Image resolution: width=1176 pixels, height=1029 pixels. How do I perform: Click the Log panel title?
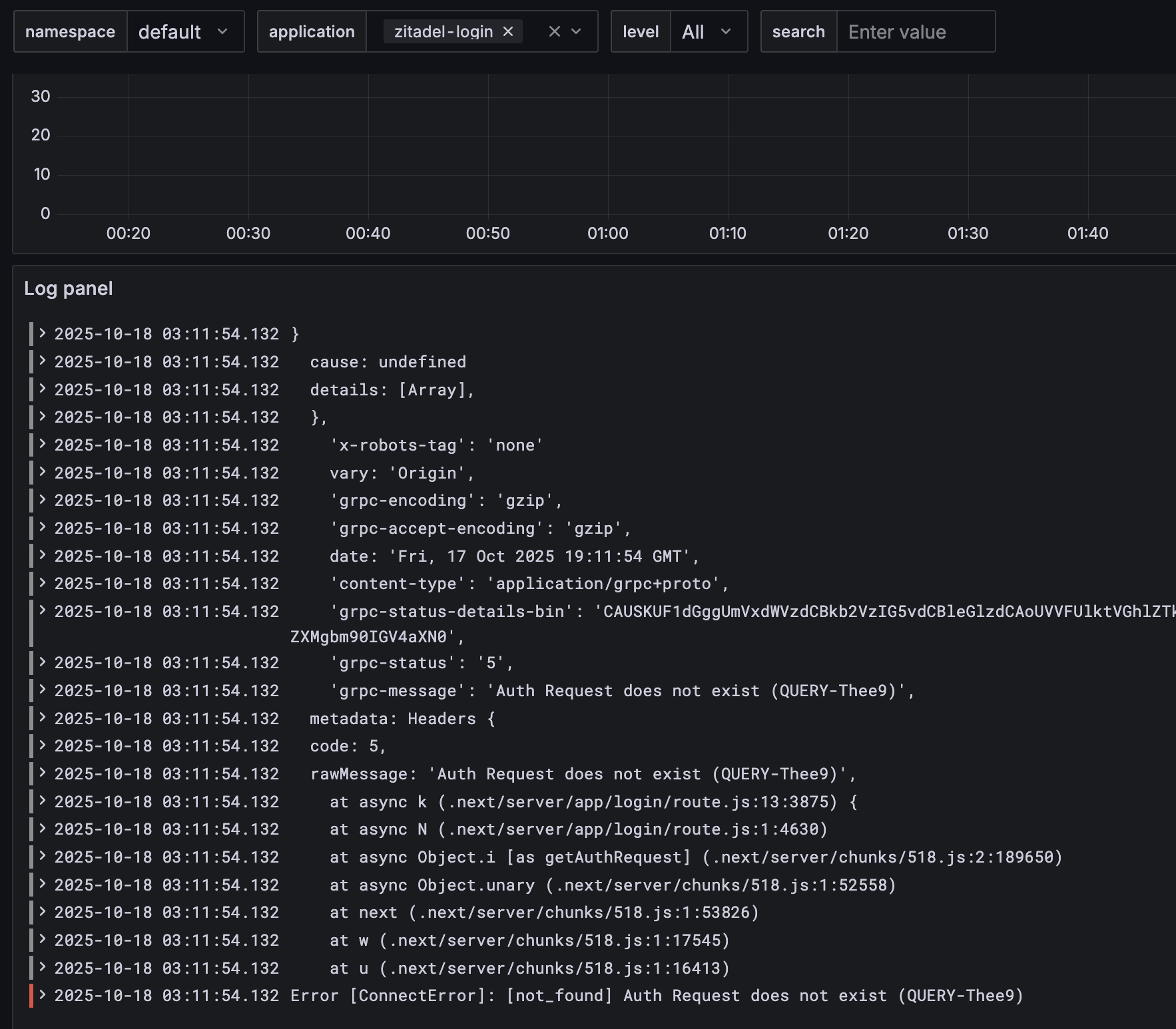coord(69,288)
